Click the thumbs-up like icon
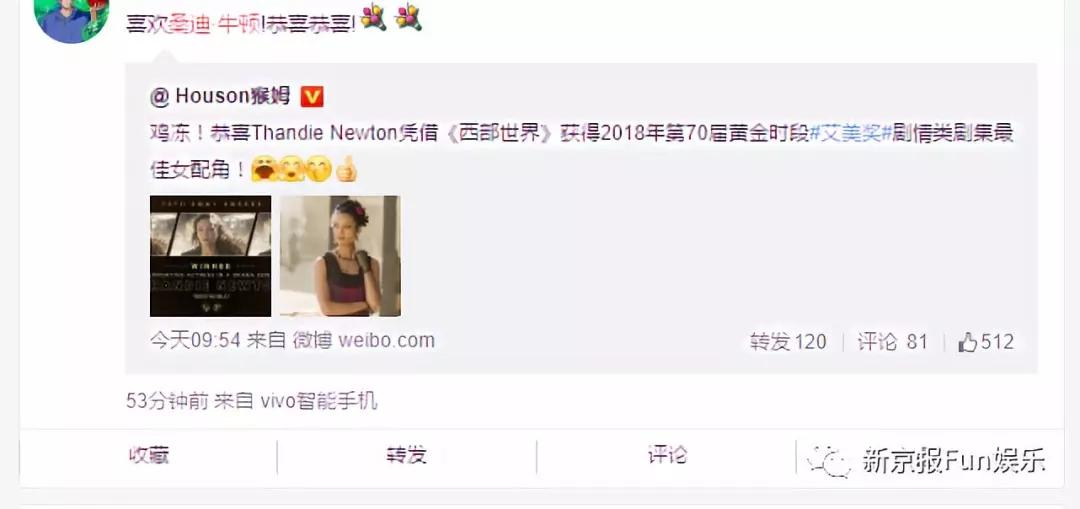The height and width of the screenshot is (509, 1080). coord(968,342)
